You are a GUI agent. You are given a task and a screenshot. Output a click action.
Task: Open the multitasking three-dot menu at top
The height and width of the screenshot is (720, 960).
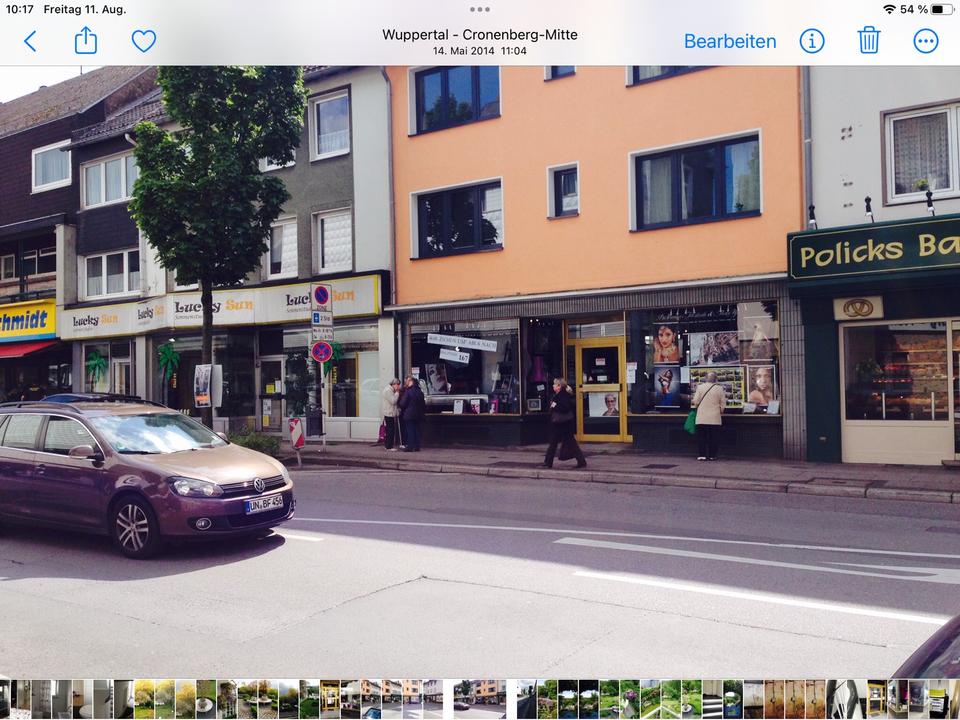pyautogui.click(x=480, y=9)
